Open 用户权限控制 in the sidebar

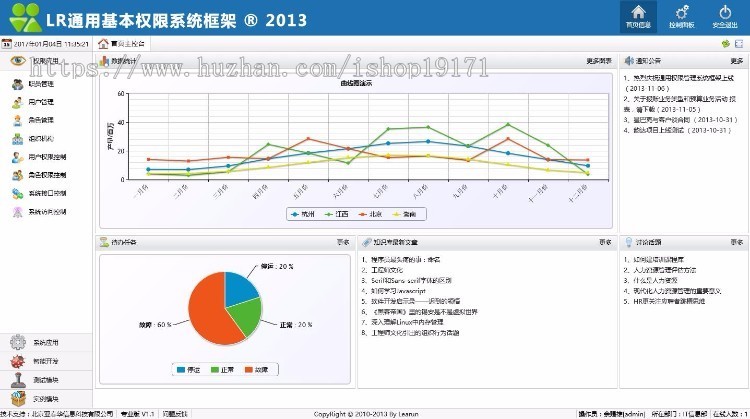coord(39,157)
